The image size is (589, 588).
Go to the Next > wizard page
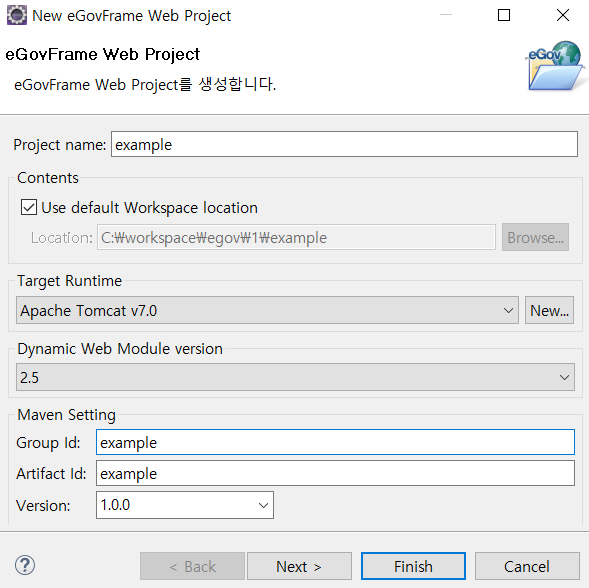[299, 566]
